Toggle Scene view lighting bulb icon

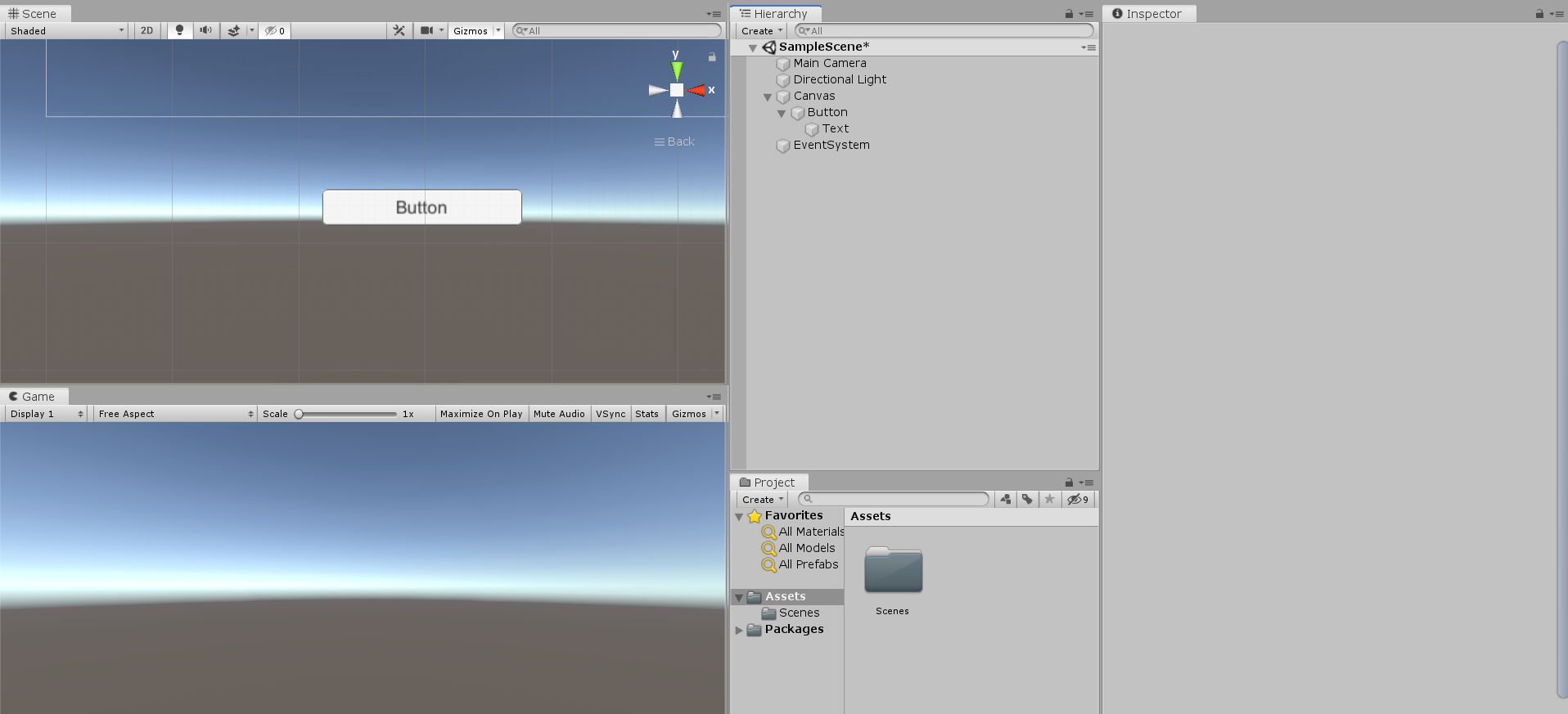(x=179, y=30)
